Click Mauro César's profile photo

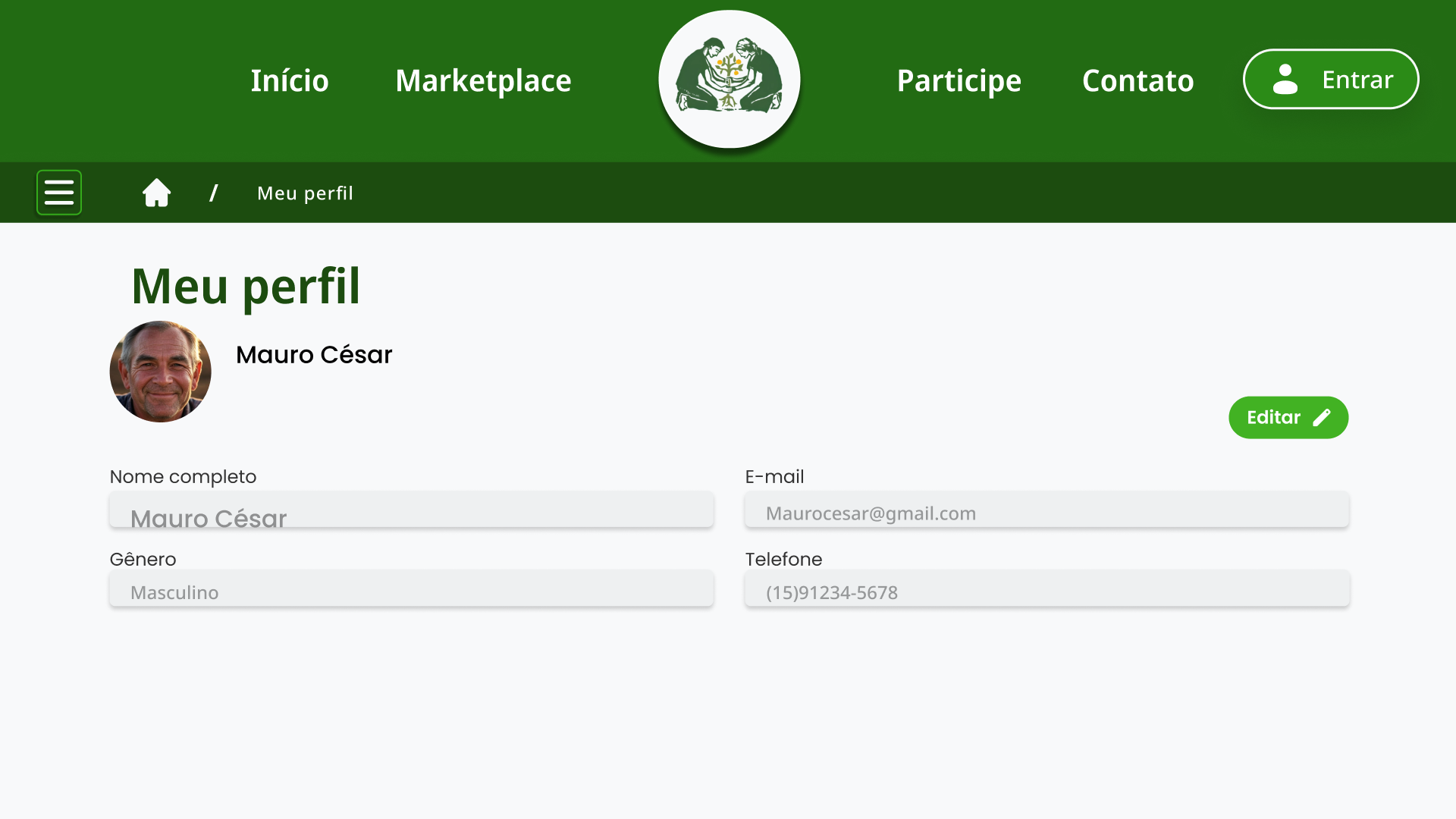click(161, 372)
